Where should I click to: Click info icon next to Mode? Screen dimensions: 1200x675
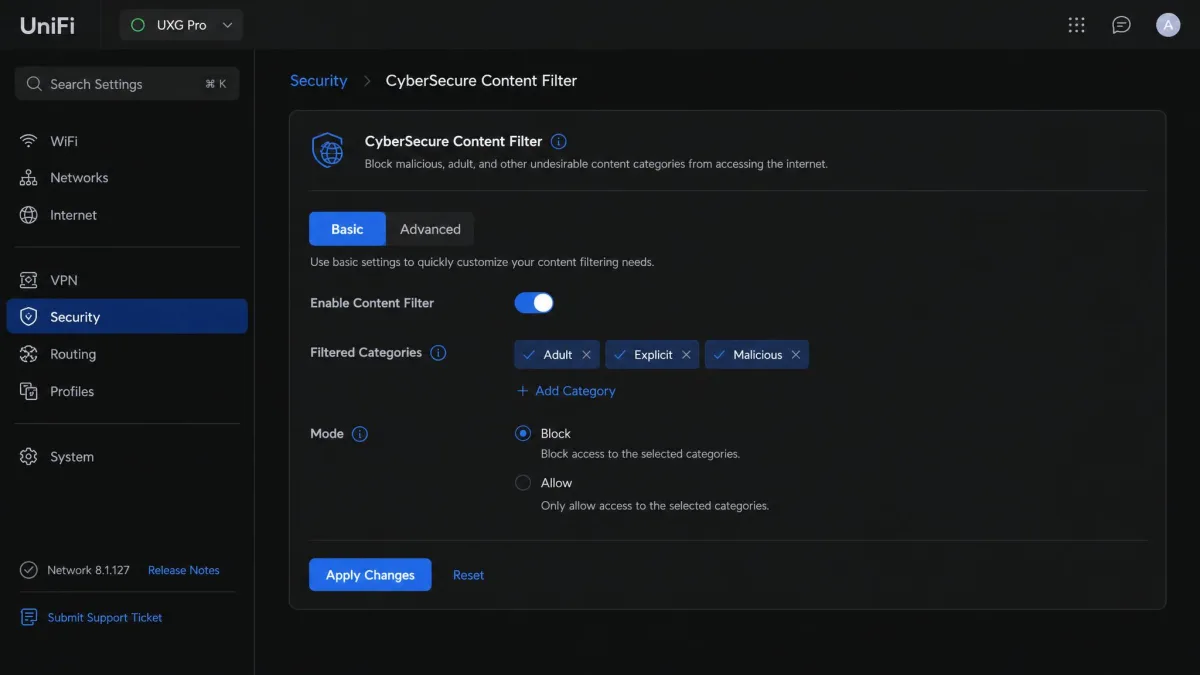click(360, 434)
